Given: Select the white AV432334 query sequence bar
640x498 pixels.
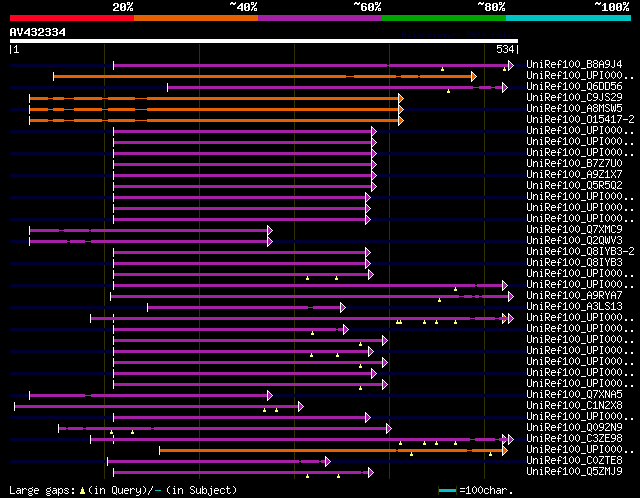Looking at the screenshot, I should pyautogui.click(x=264, y=41).
